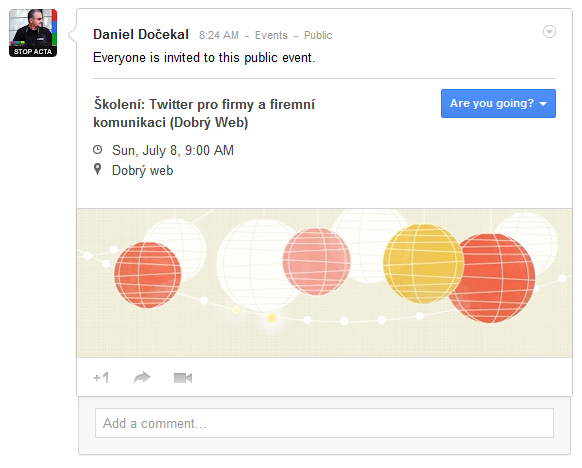Screen dimensions: 582x468
Task: Click the Sun, July 8, 9:00 AM date
Action: 173,150
